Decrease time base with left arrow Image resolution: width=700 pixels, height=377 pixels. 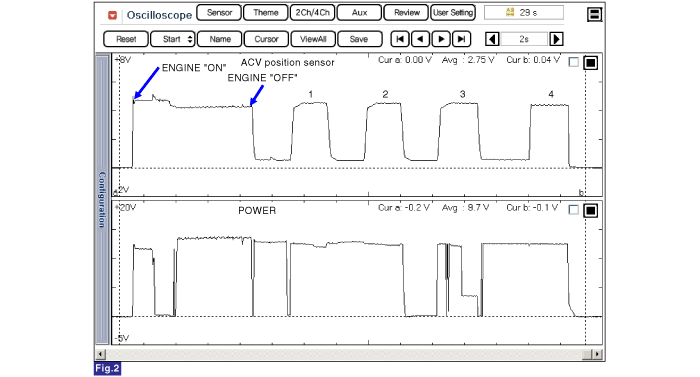point(492,39)
